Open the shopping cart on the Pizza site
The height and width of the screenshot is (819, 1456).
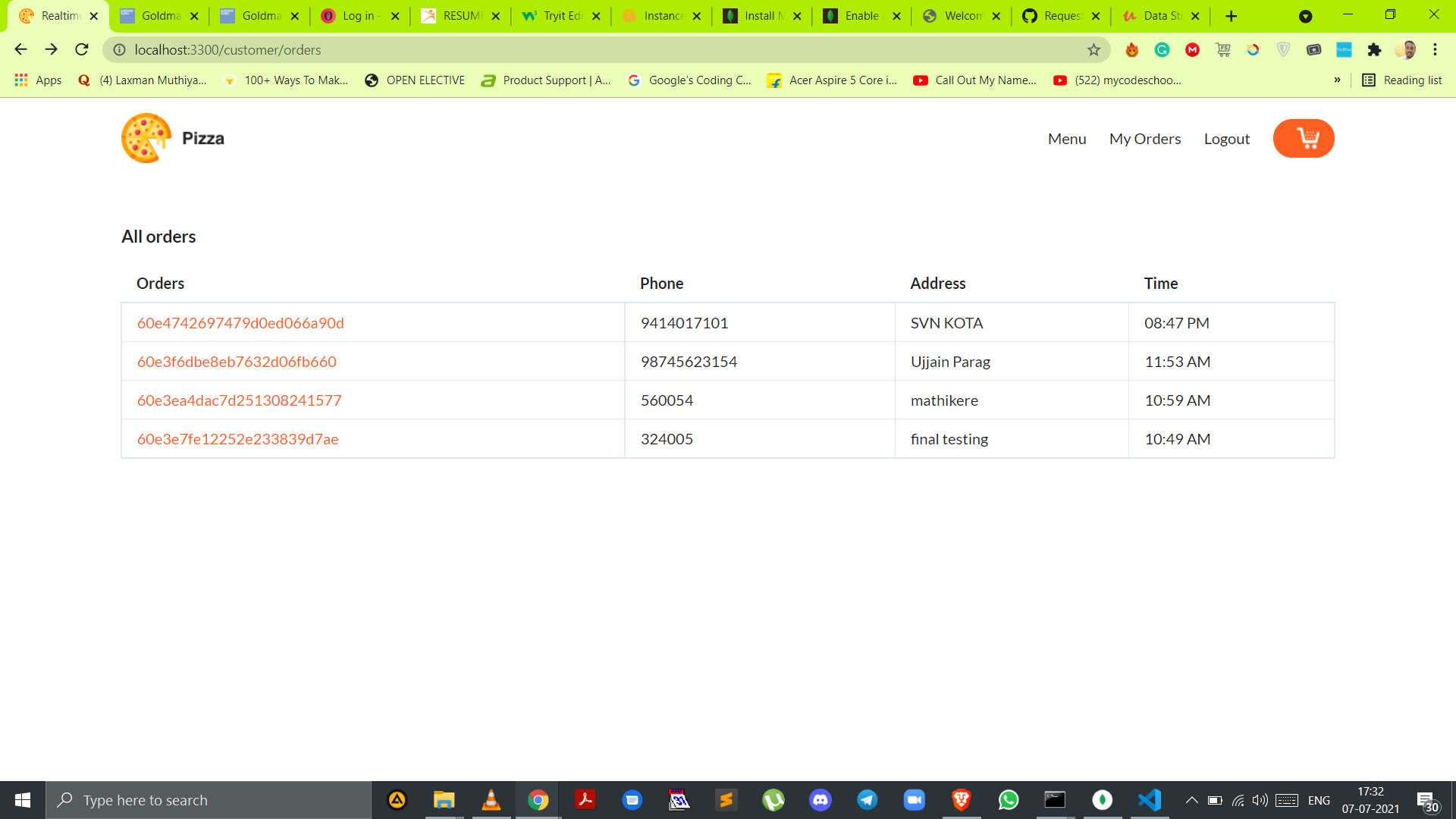click(1303, 138)
